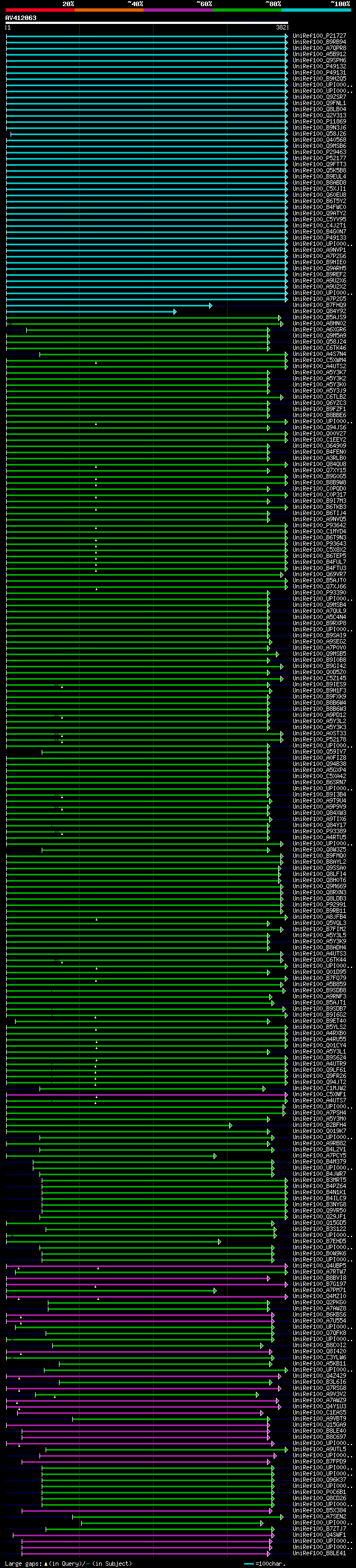Click the UniRef100_C1MJW2 label
Image resolution: width=356 pixels, height=1568 pixels.
[x=319, y=1089]
